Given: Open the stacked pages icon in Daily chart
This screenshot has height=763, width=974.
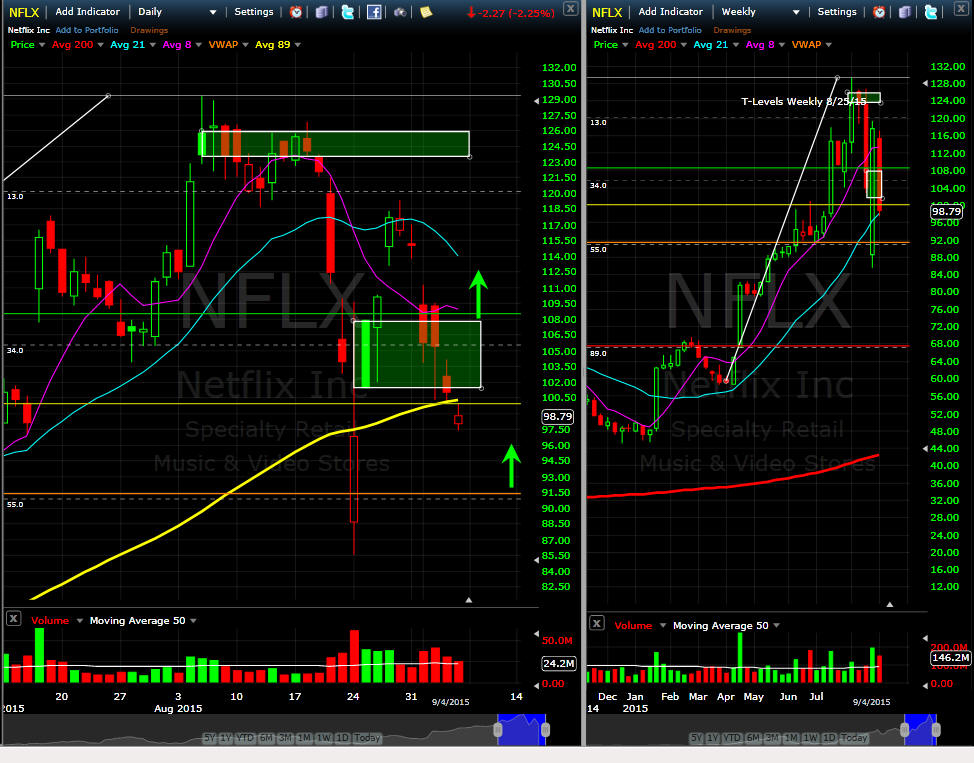Looking at the screenshot, I should coord(321,12).
